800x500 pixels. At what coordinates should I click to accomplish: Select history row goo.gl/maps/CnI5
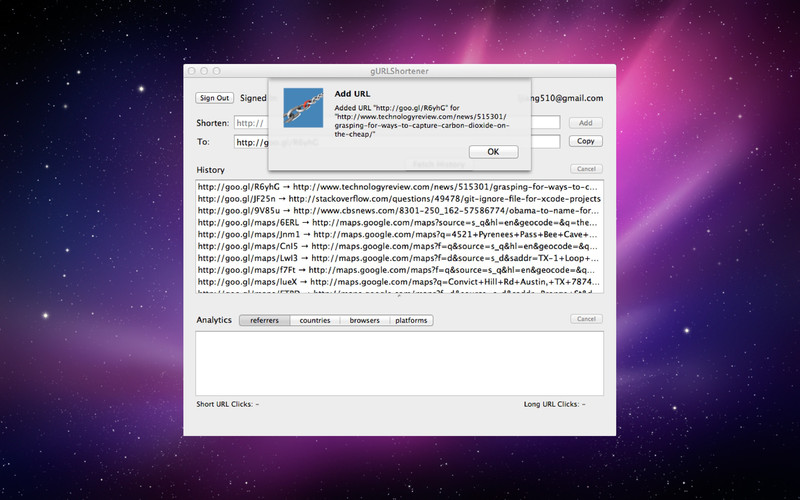pos(399,246)
